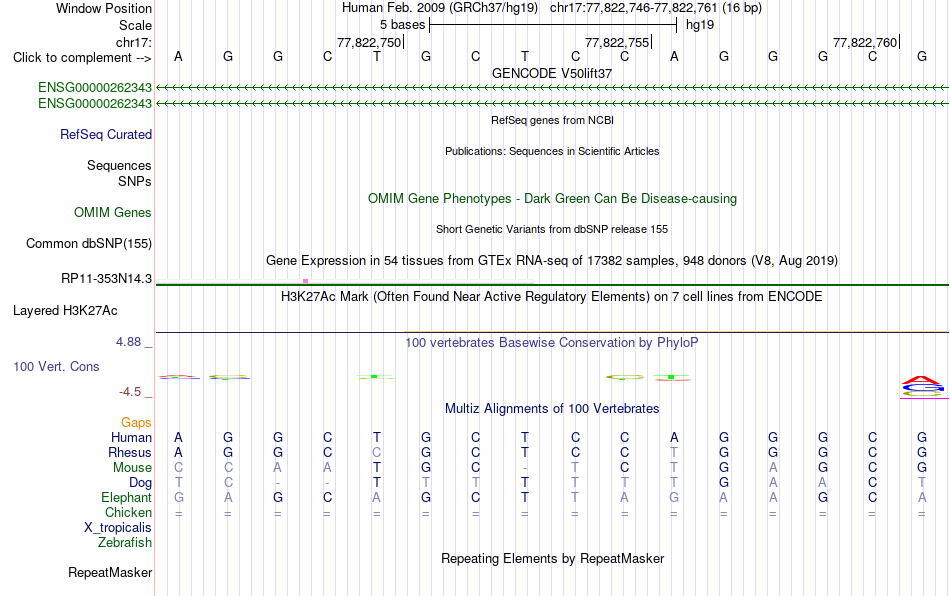The height and width of the screenshot is (596, 950).
Task: Click the Gaps label in Multiz alignment
Action: tap(136, 422)
